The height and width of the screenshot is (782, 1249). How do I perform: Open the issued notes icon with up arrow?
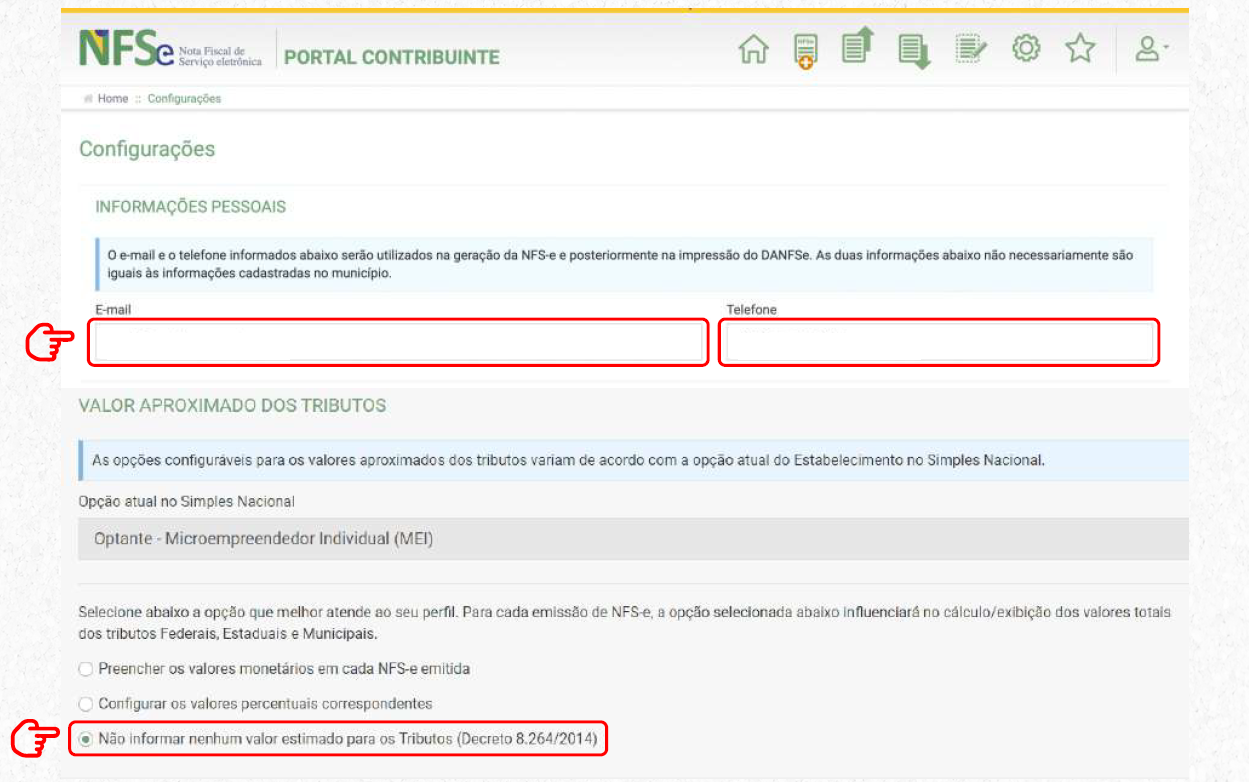tap(858, 46)
